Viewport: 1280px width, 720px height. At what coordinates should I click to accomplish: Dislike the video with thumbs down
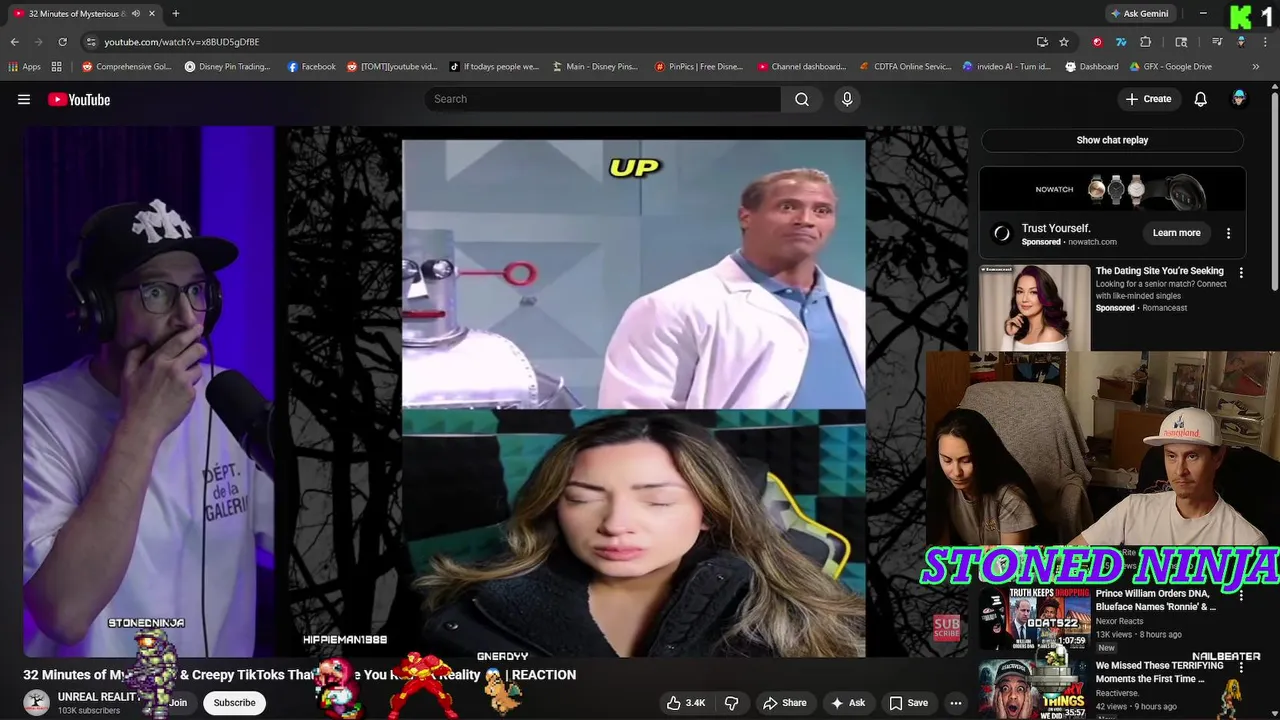731,703
